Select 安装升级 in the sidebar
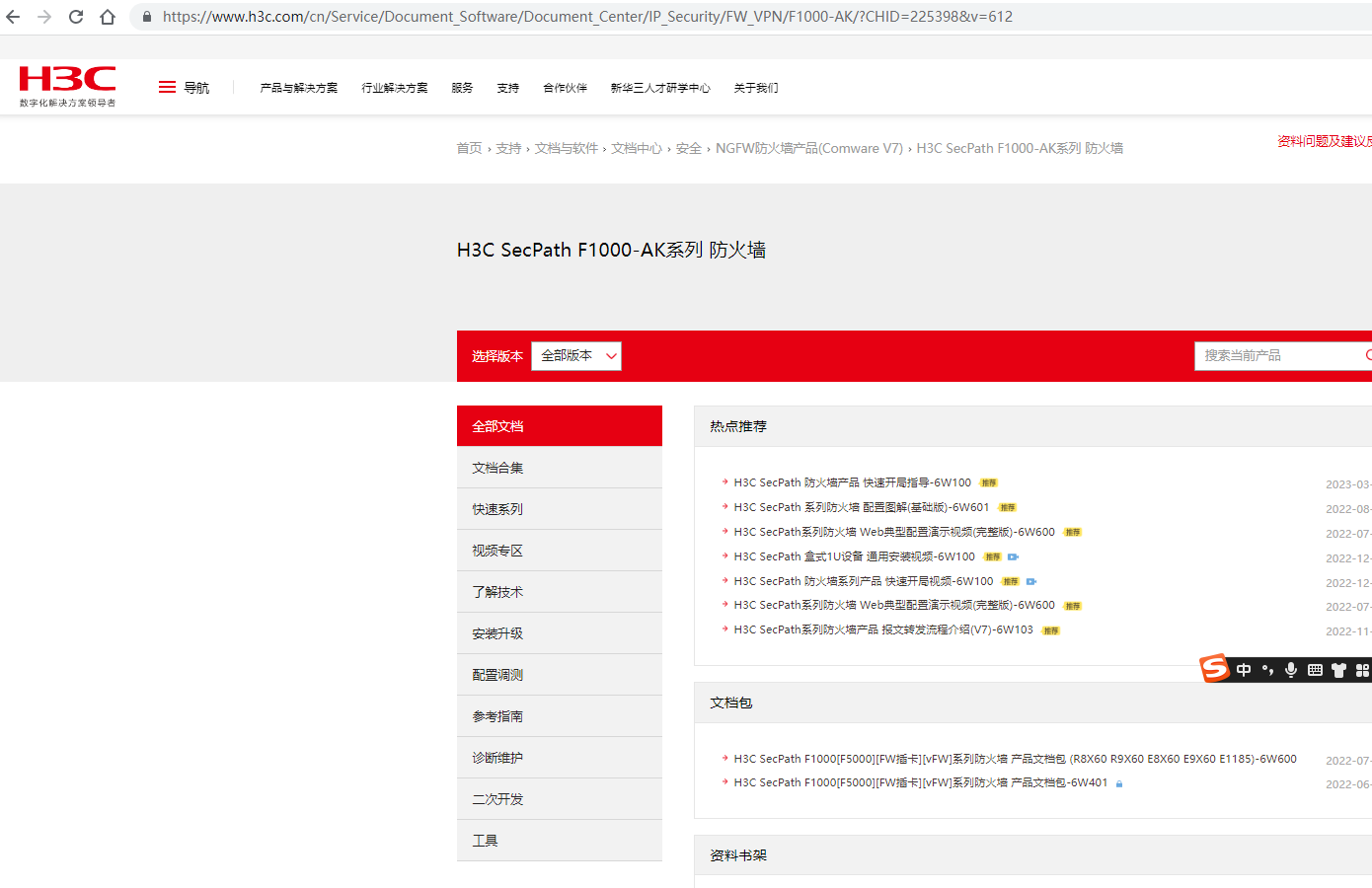 coord(560,633)
